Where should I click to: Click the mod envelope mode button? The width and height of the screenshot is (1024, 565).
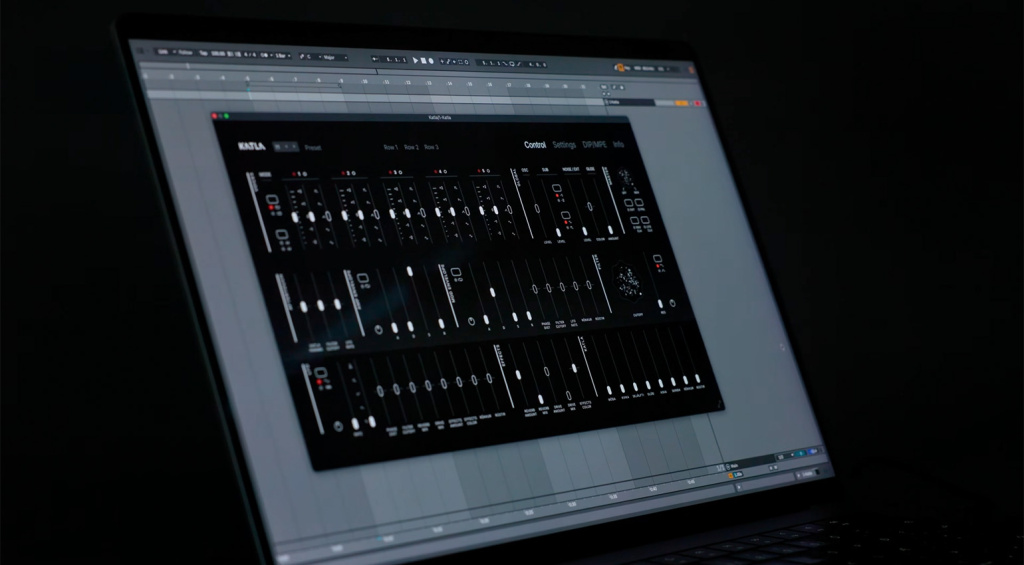455,272
